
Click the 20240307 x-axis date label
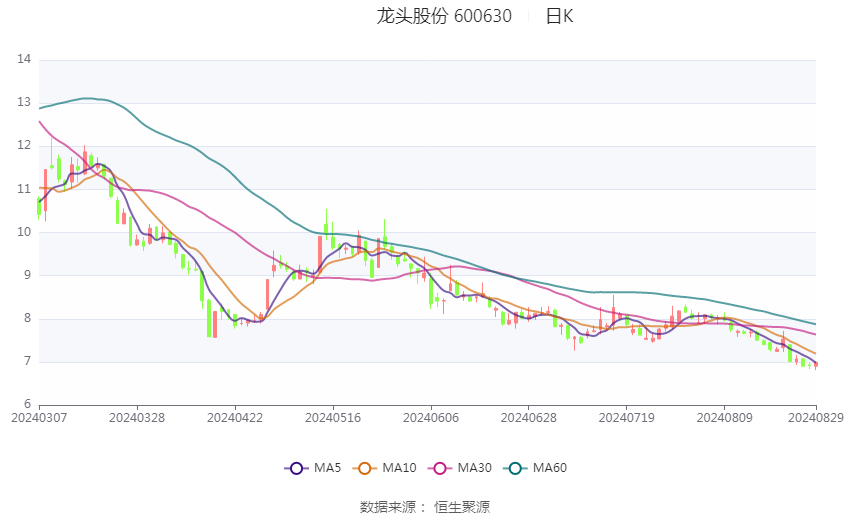coord(39,418)
